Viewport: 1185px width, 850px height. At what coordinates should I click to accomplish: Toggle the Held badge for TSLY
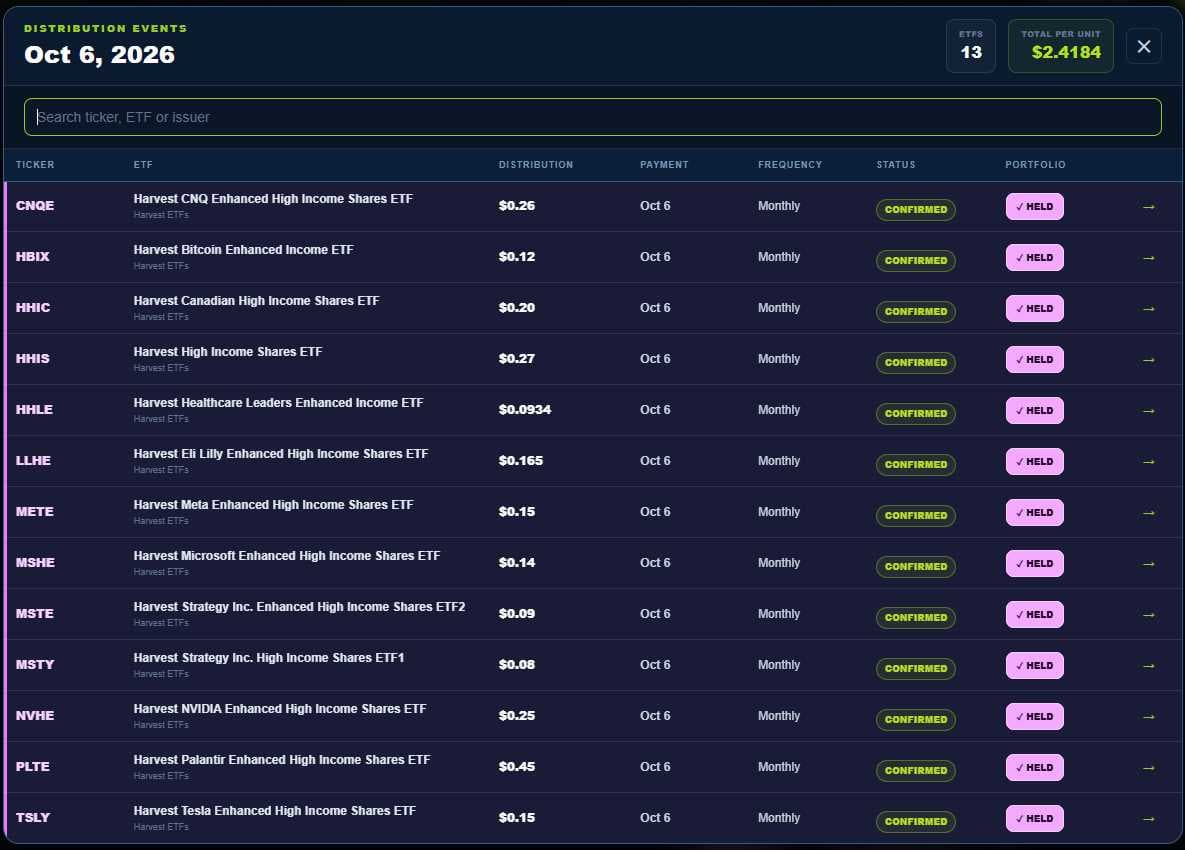(1035, 818)
